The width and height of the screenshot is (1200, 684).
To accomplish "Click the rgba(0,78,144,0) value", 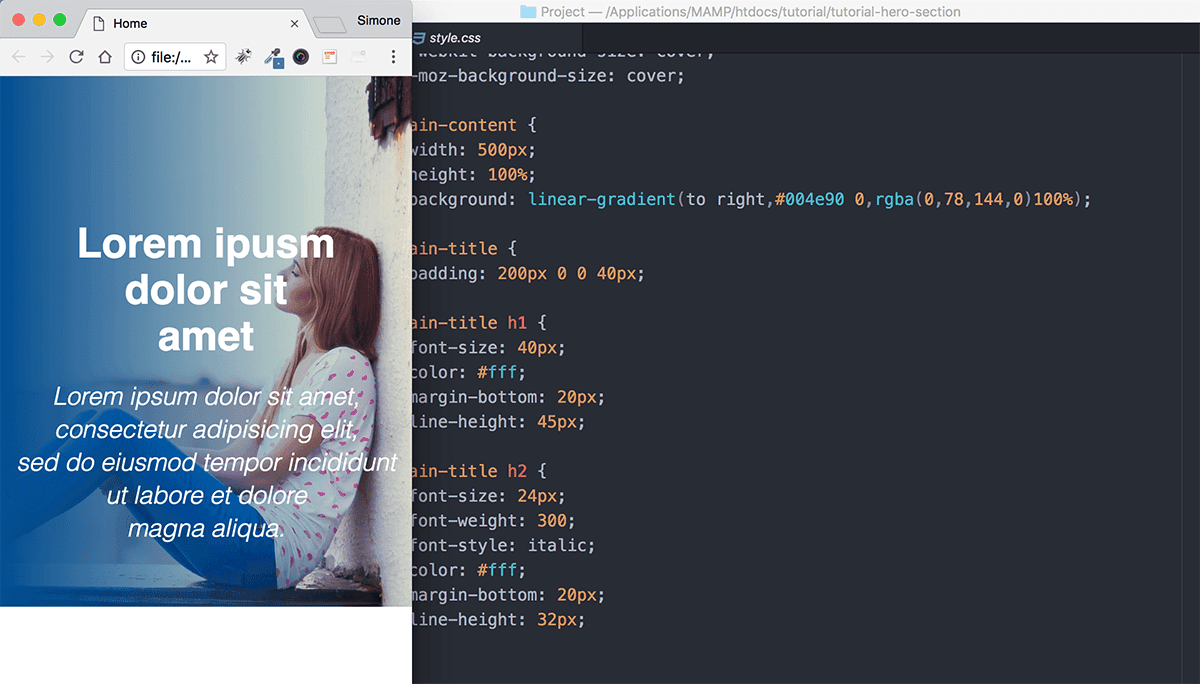I will click(954, 199).
